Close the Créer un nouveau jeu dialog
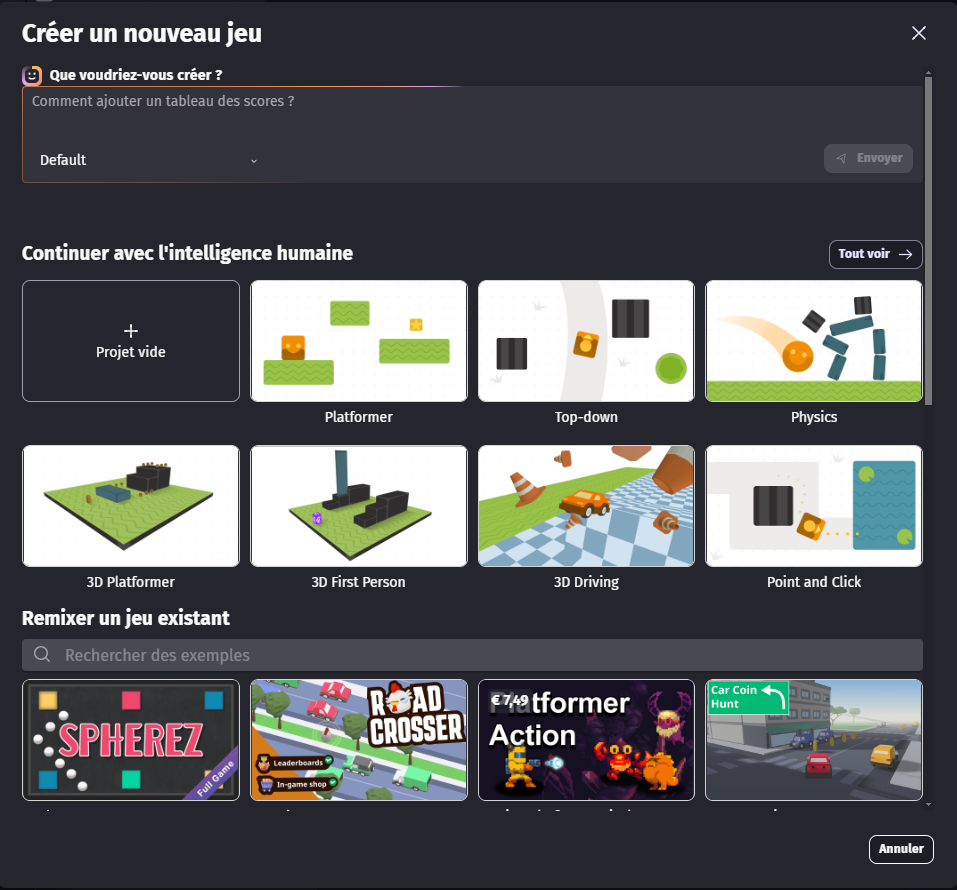Screen dimensions: 957x890 click(919, 33)
